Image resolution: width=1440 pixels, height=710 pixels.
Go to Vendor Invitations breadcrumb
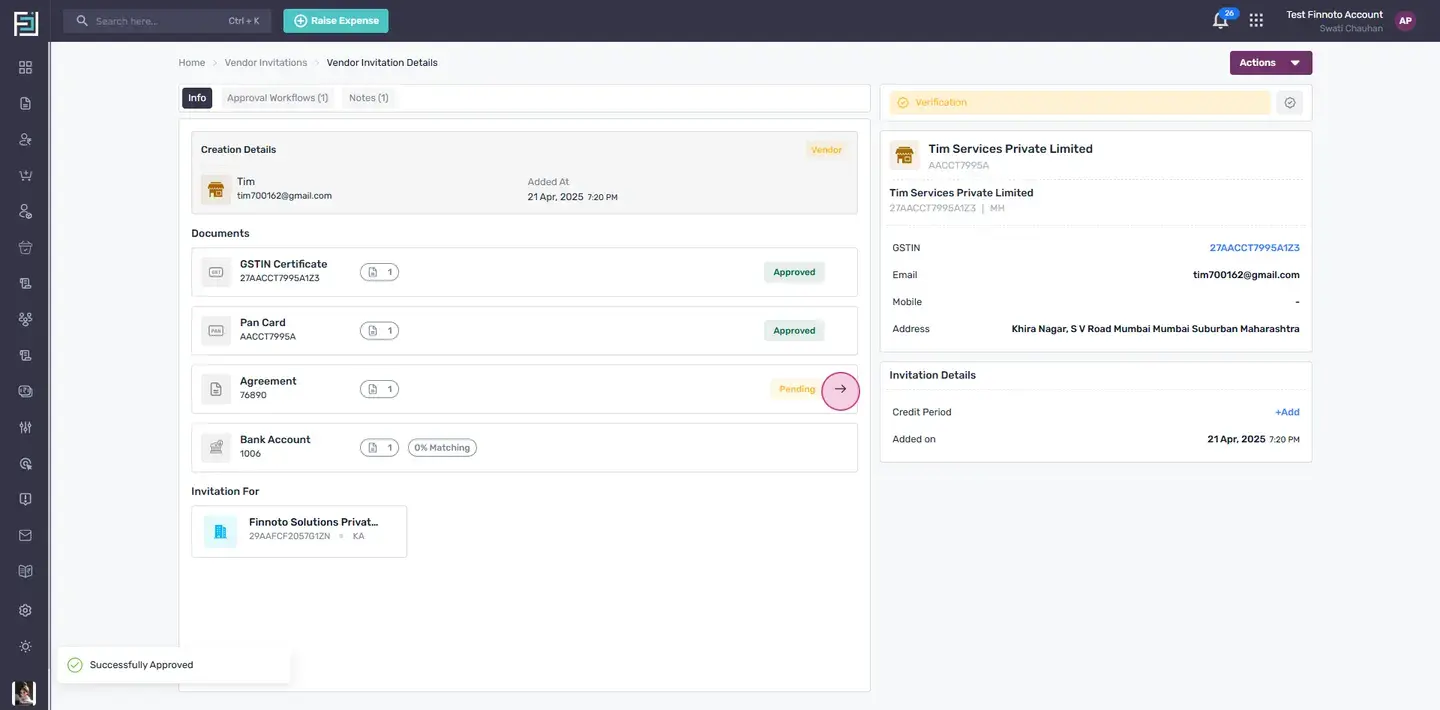(266, 62)
